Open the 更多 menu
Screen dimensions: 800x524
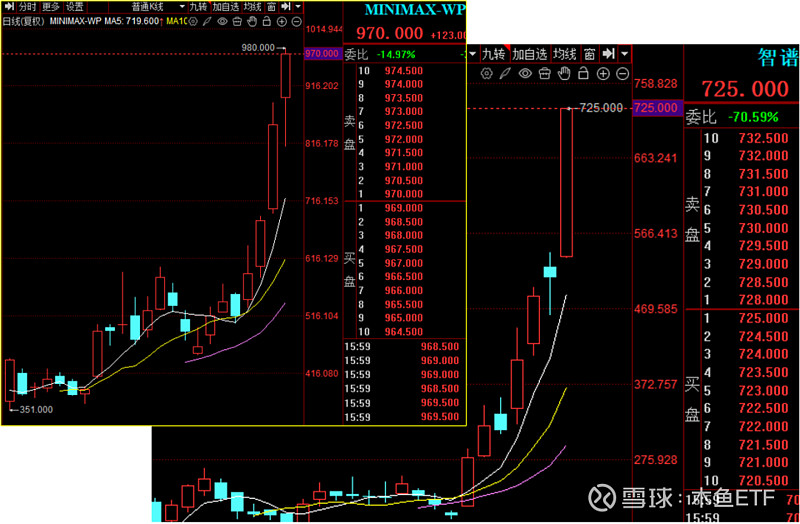51,7
